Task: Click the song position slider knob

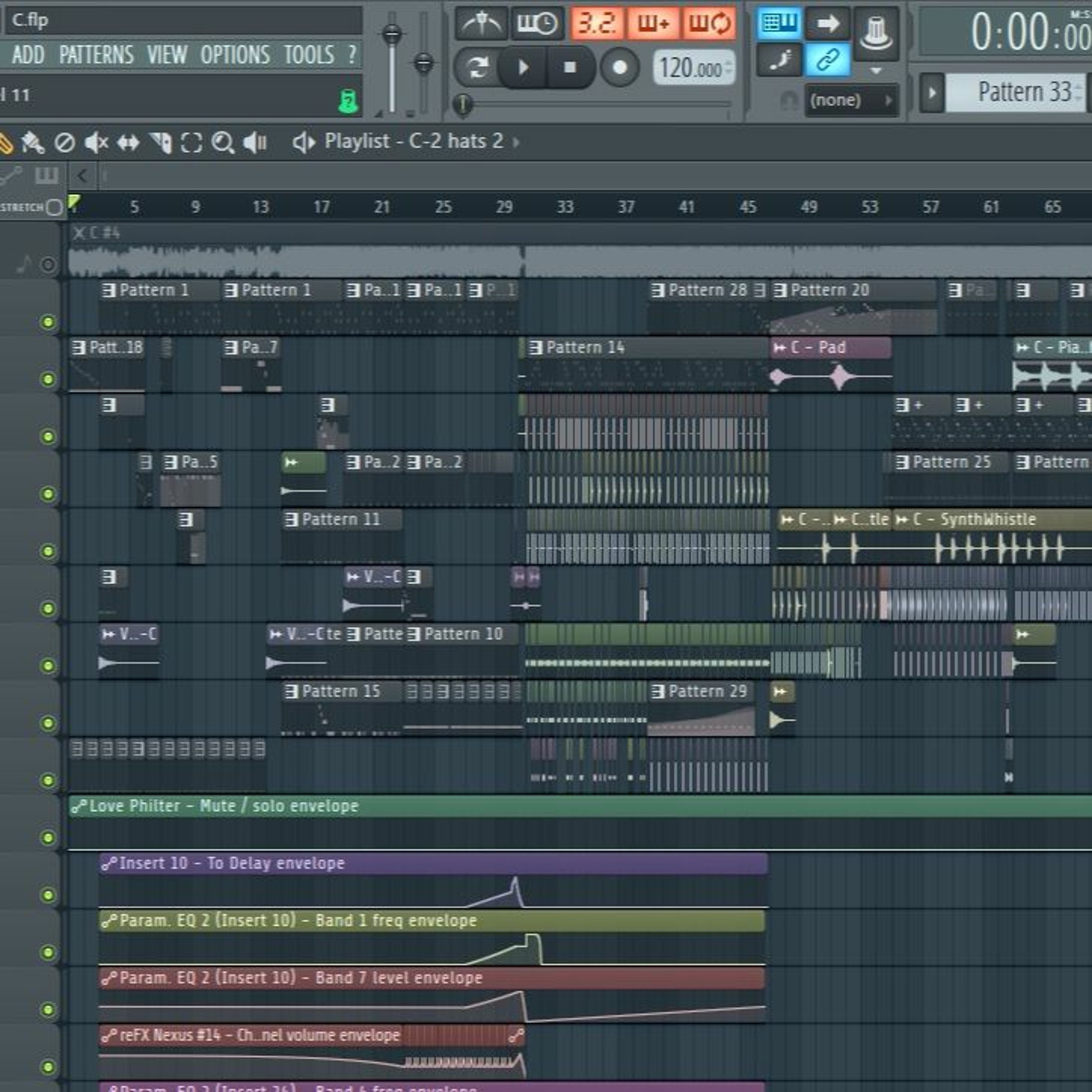Action: tap(463, 104)
